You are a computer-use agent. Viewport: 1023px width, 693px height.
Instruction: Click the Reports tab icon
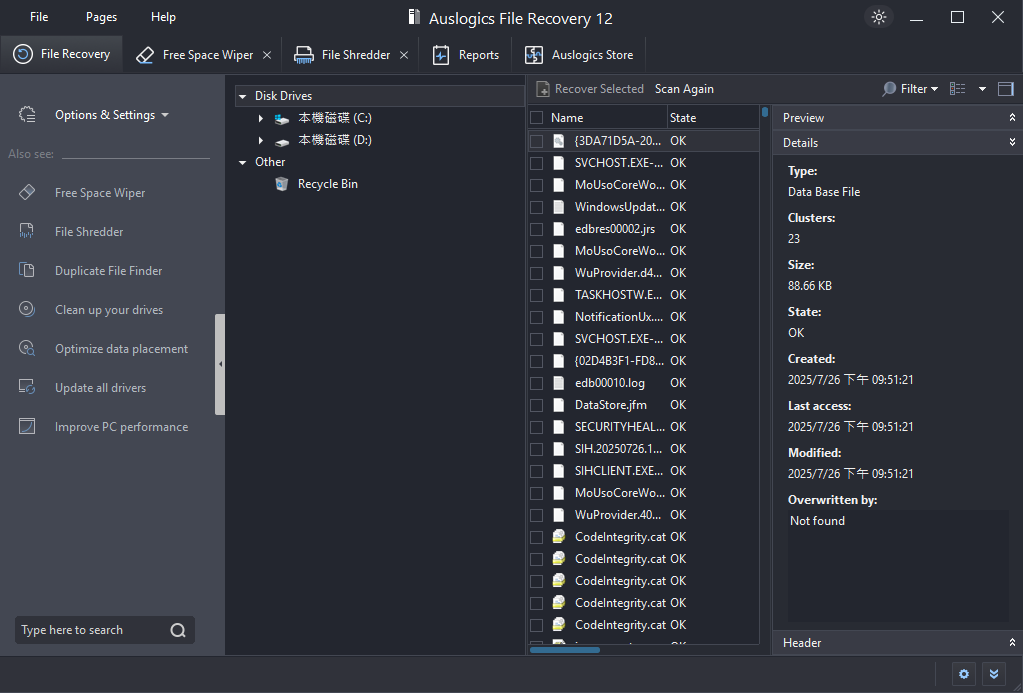click(441, 55)
